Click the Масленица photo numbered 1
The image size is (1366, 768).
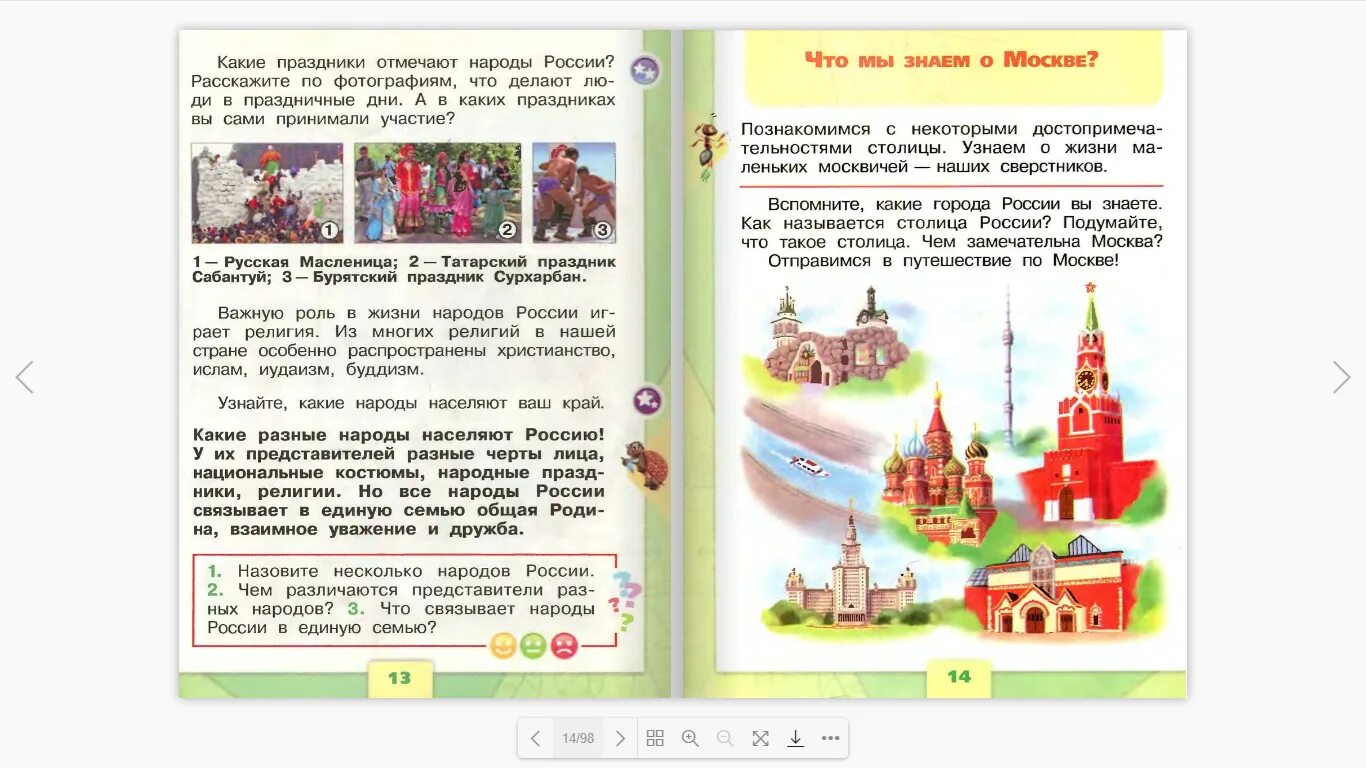(x=267, y=193)
